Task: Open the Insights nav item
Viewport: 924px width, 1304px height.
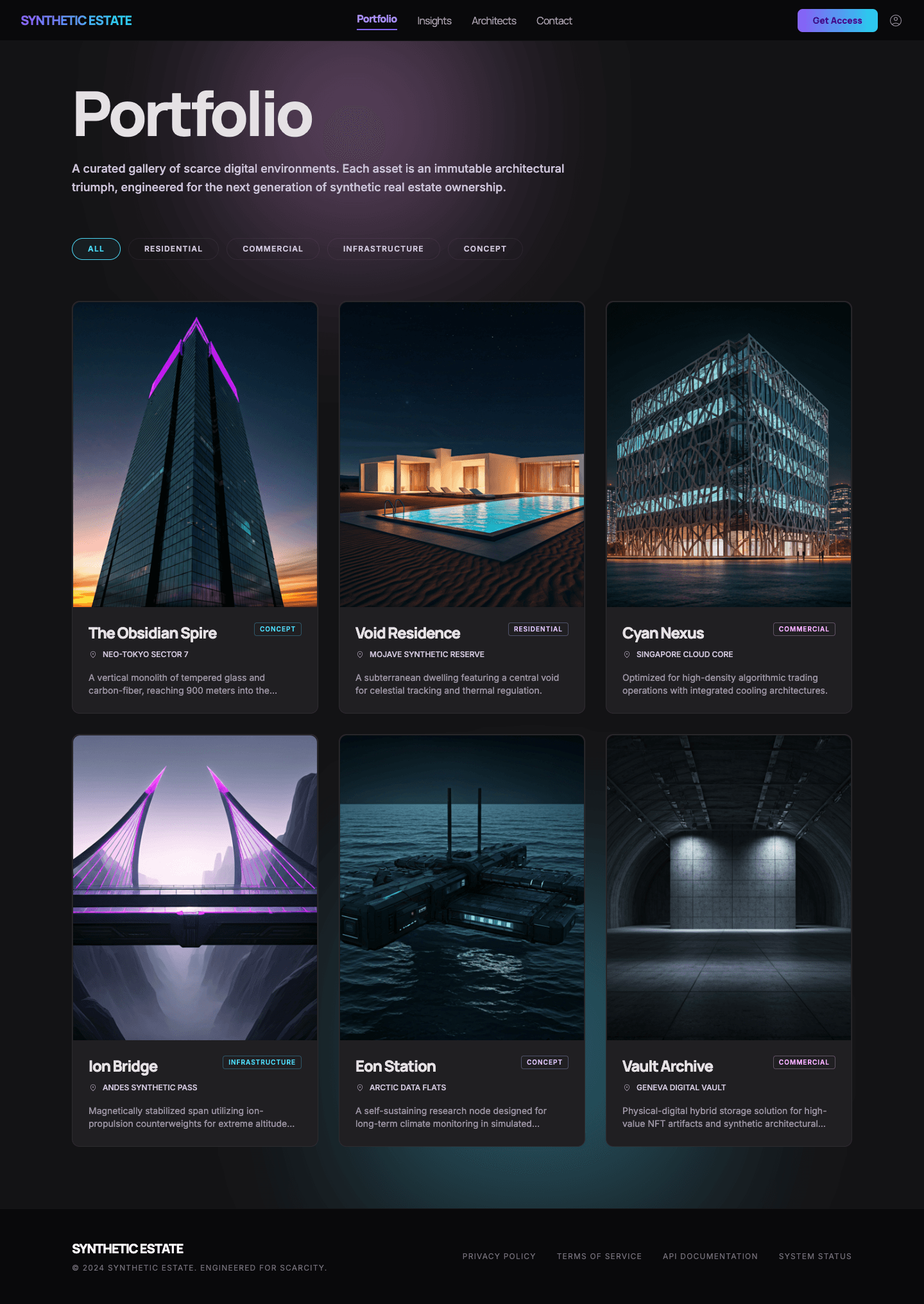Action: coord(434,21)
